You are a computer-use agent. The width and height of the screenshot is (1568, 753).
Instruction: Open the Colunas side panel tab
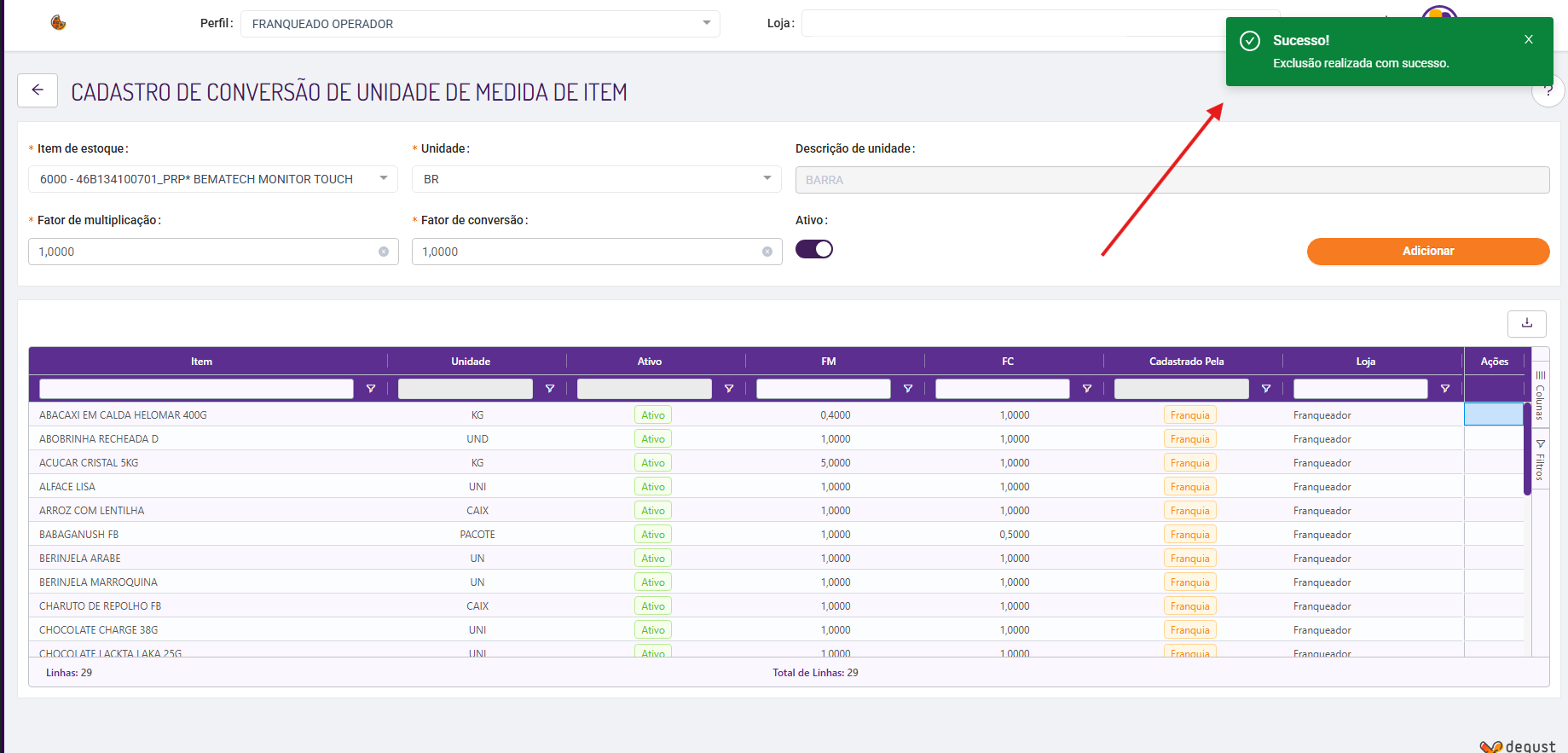(1541, 396)
